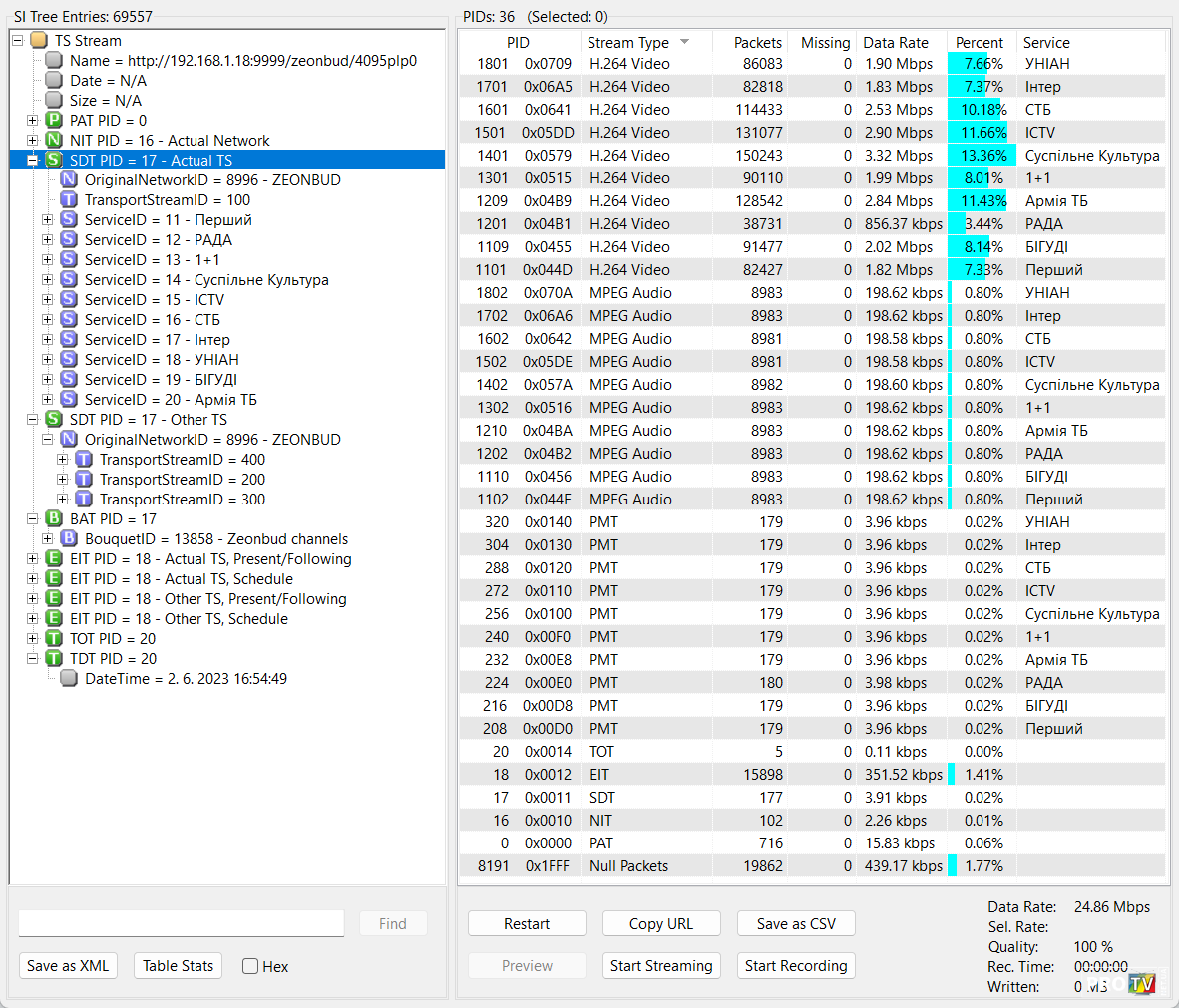This screenshot has width=1179, height=1008.
Task: Click the TransportStreamID 400 icon
Action: pyautogui.click(x=84, y=459)
